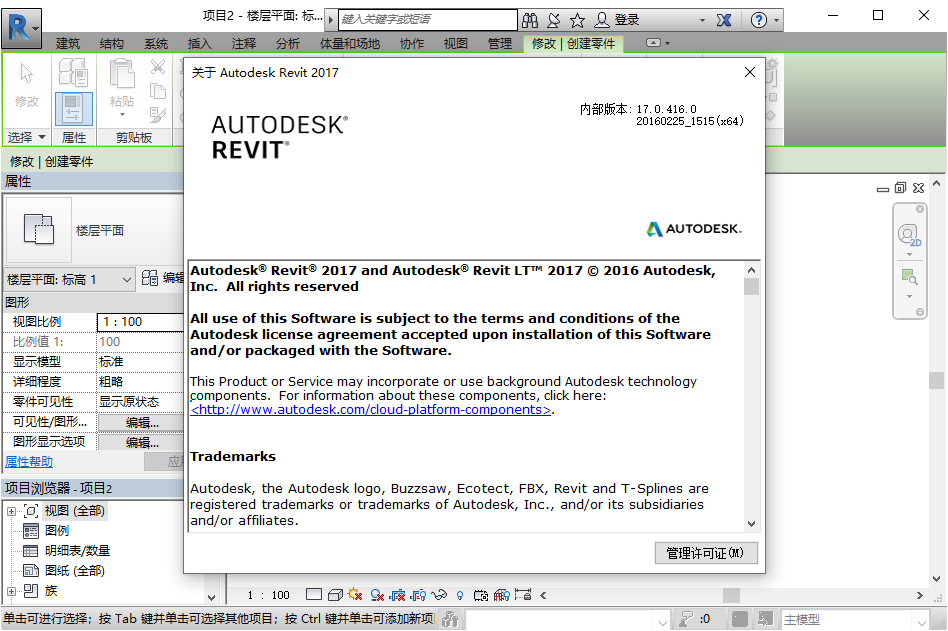Open the 管理 ribbon tab
This screenshot has height=631, width=948.
pyautogui.click(x=500, y=44)
